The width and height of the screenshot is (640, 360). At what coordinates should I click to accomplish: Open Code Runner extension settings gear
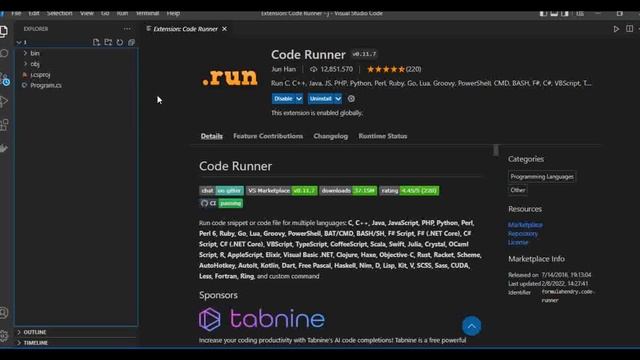point(351,98)
